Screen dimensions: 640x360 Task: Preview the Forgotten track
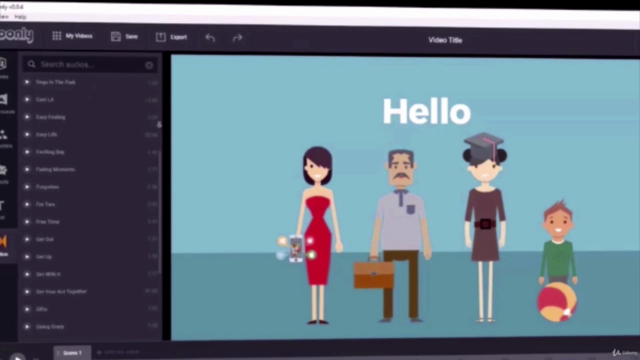coord(27,187)
